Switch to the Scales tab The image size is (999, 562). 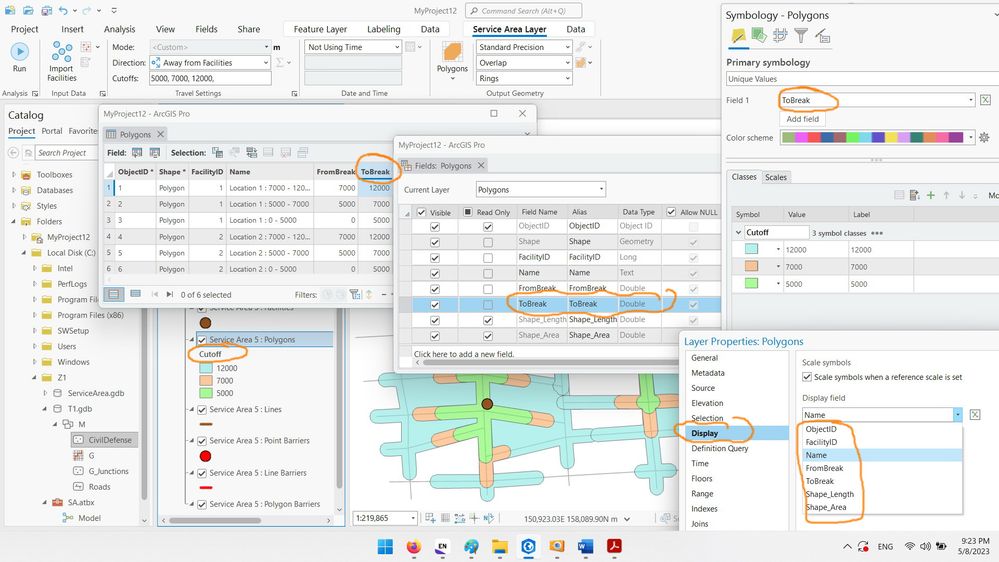(x=776, y=177)
